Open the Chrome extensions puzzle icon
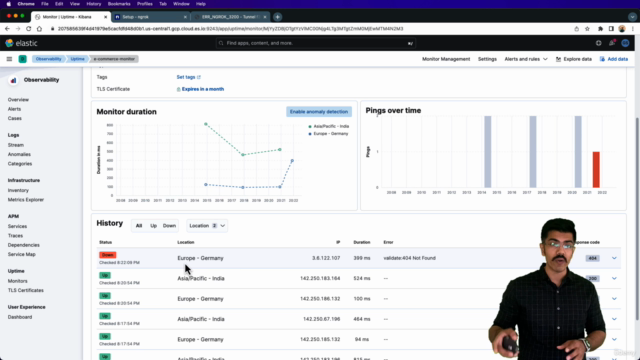Screen dimensions: 640x360 (x=600, y=29)
